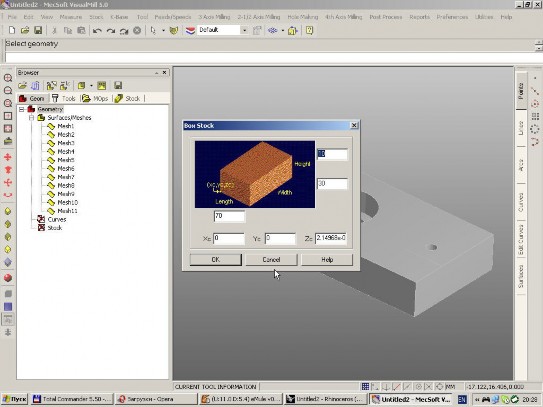The width and height of the screenshot is (543, 407).
Task: Open the Points tab on the right sidebar
Action: (x=521, y=91)
